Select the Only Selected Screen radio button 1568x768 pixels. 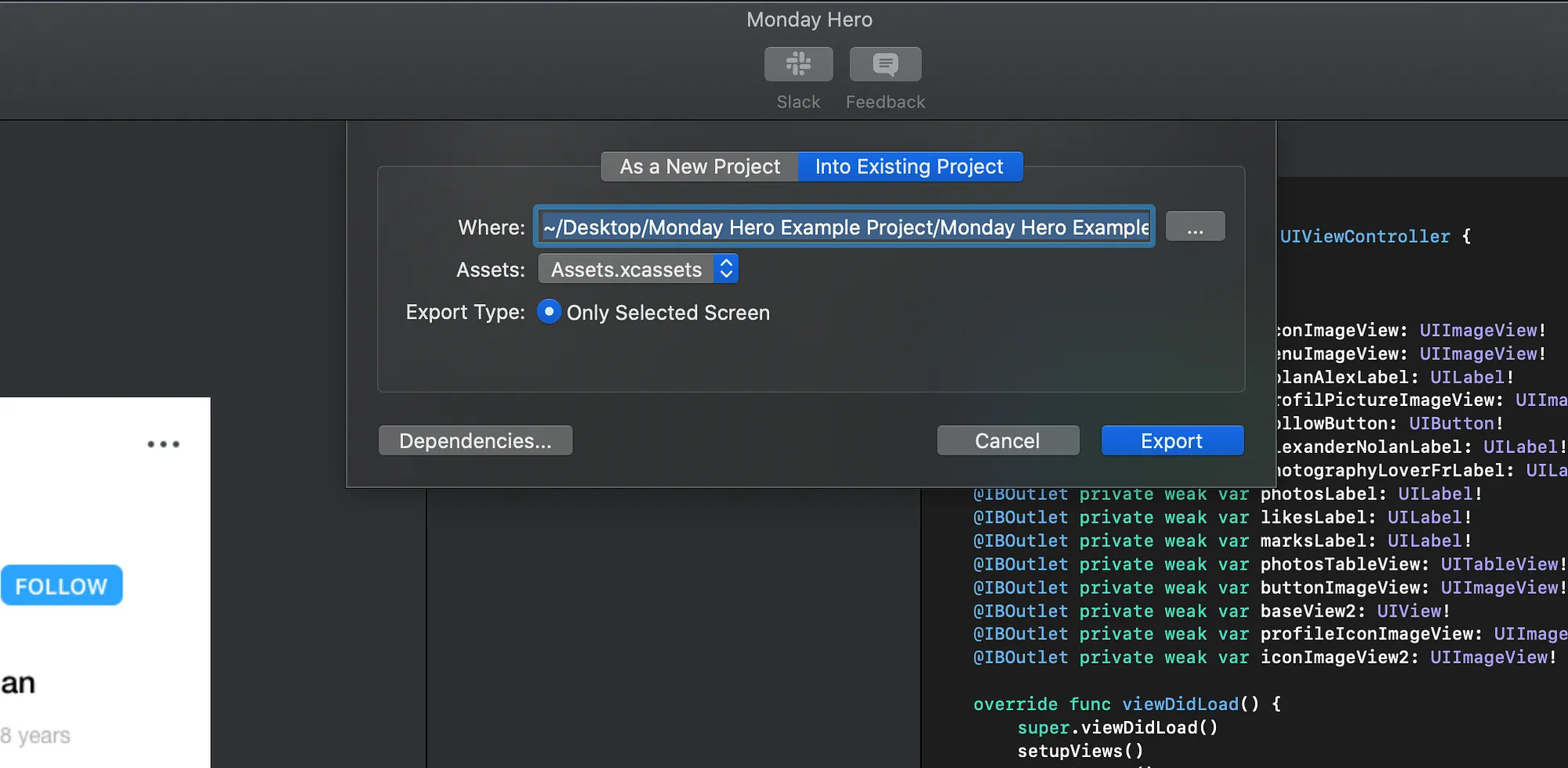pyautogui.click(x=549, y=312)
